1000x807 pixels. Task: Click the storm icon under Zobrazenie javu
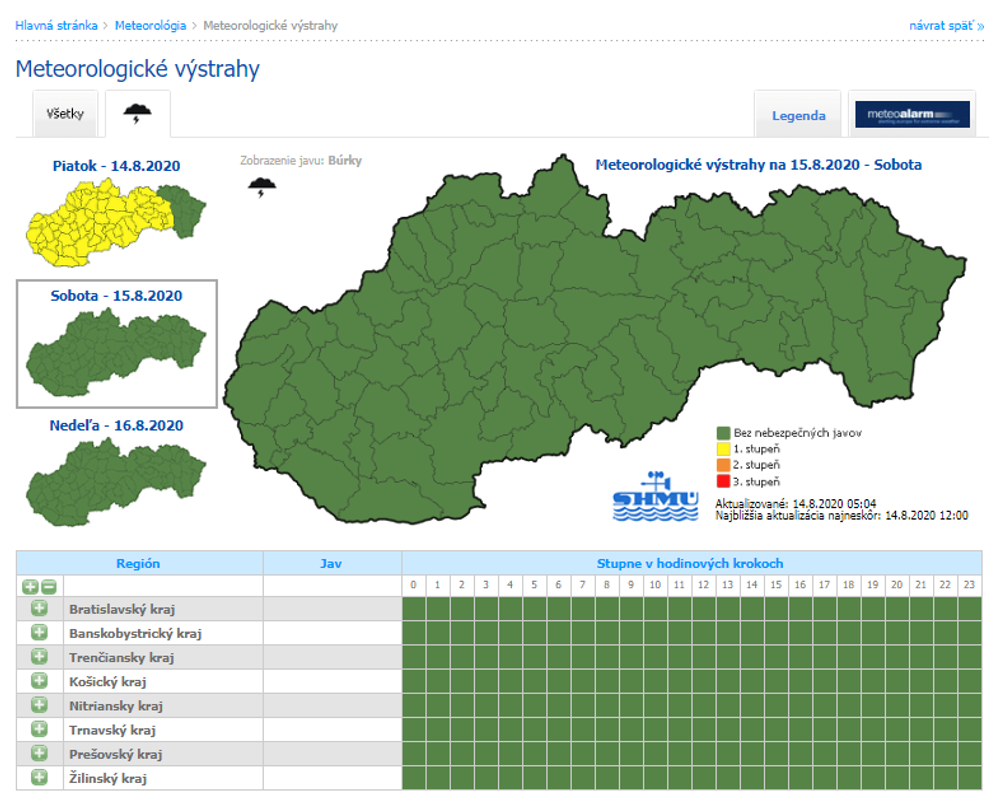coord(263,187)
